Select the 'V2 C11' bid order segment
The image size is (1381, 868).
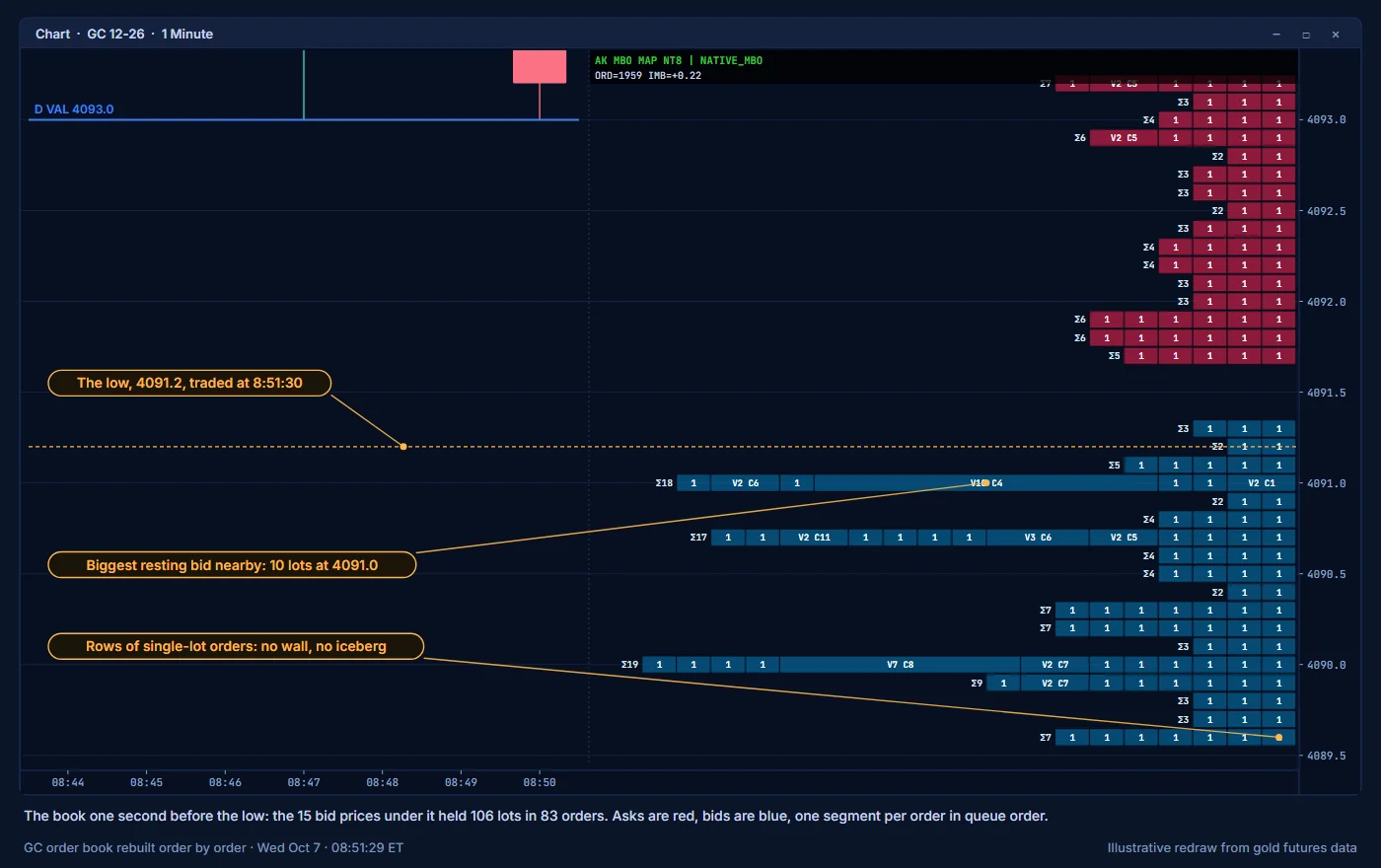point(814,538)
